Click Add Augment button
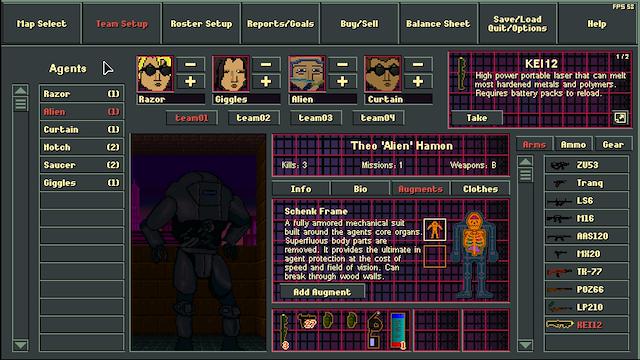This screenshot has width=640, height=360. coord(322,292)
